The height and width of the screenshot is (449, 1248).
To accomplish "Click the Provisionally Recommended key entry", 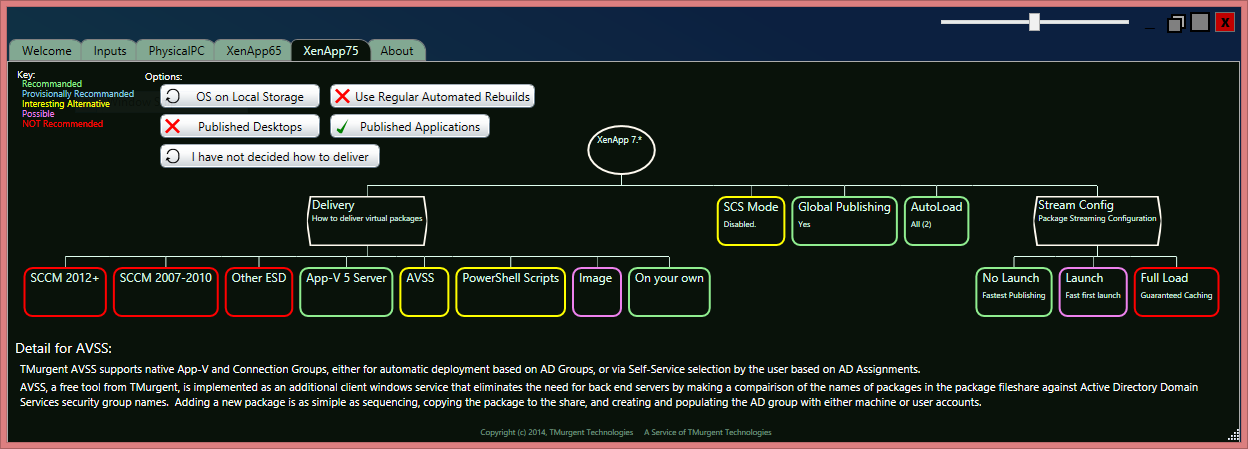I will click(x=78, y=94).
